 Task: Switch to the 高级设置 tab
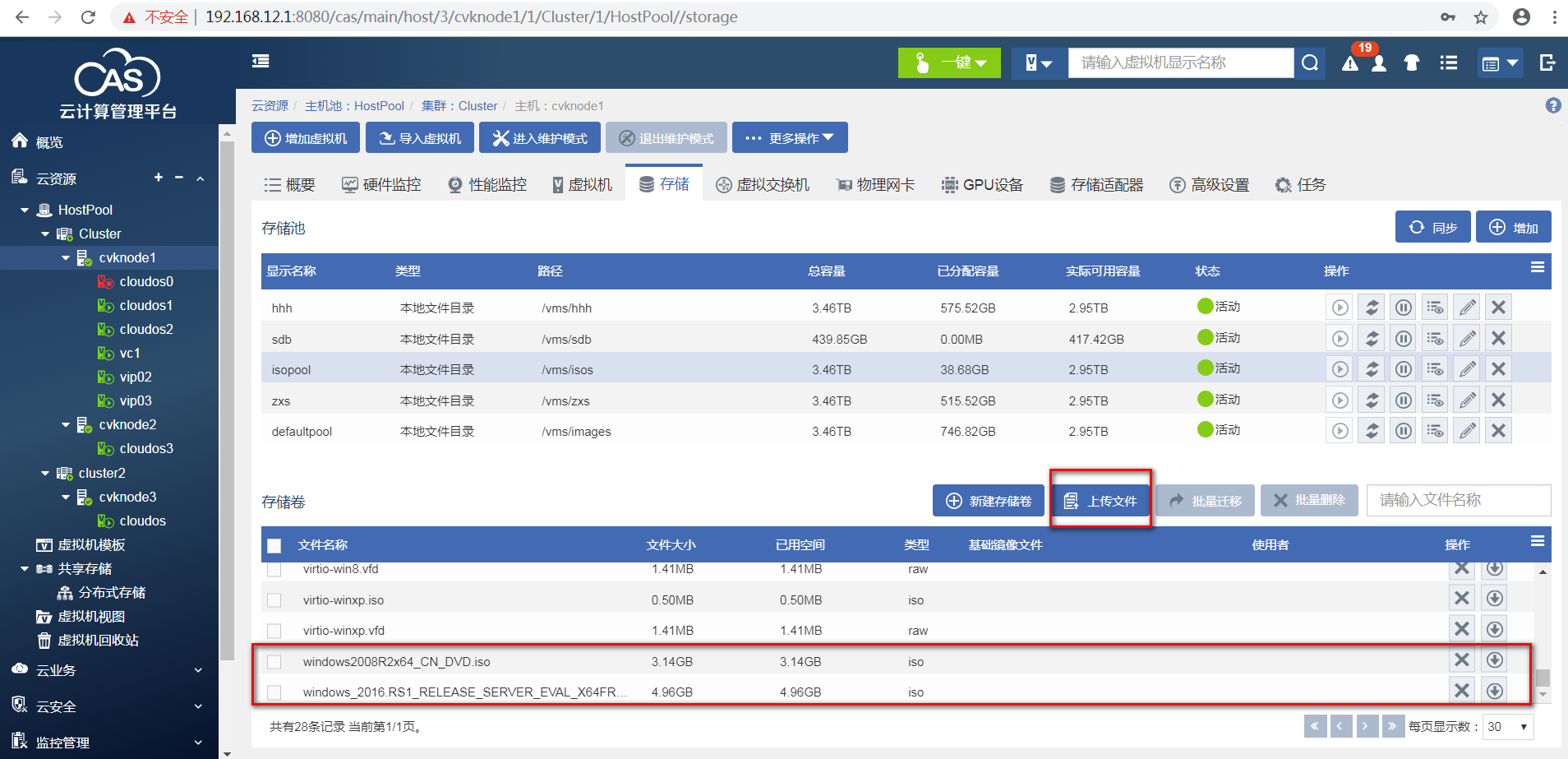(x=1209, y=185)
